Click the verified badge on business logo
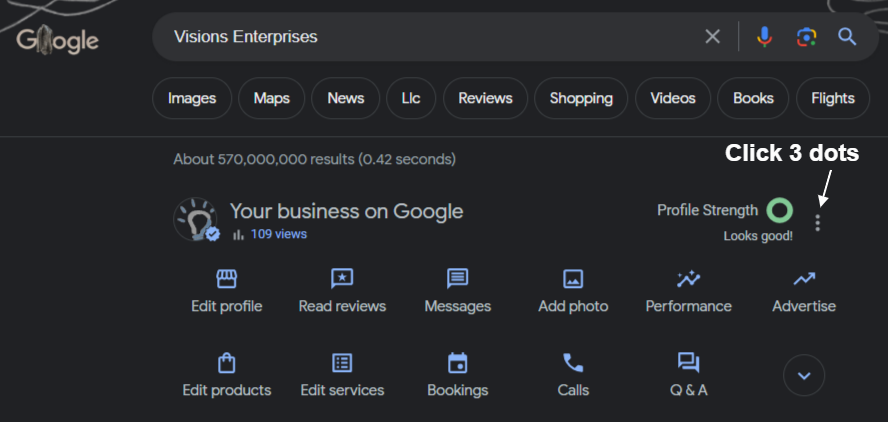Viewport: 888px width, 422px height. pos(212,234)
